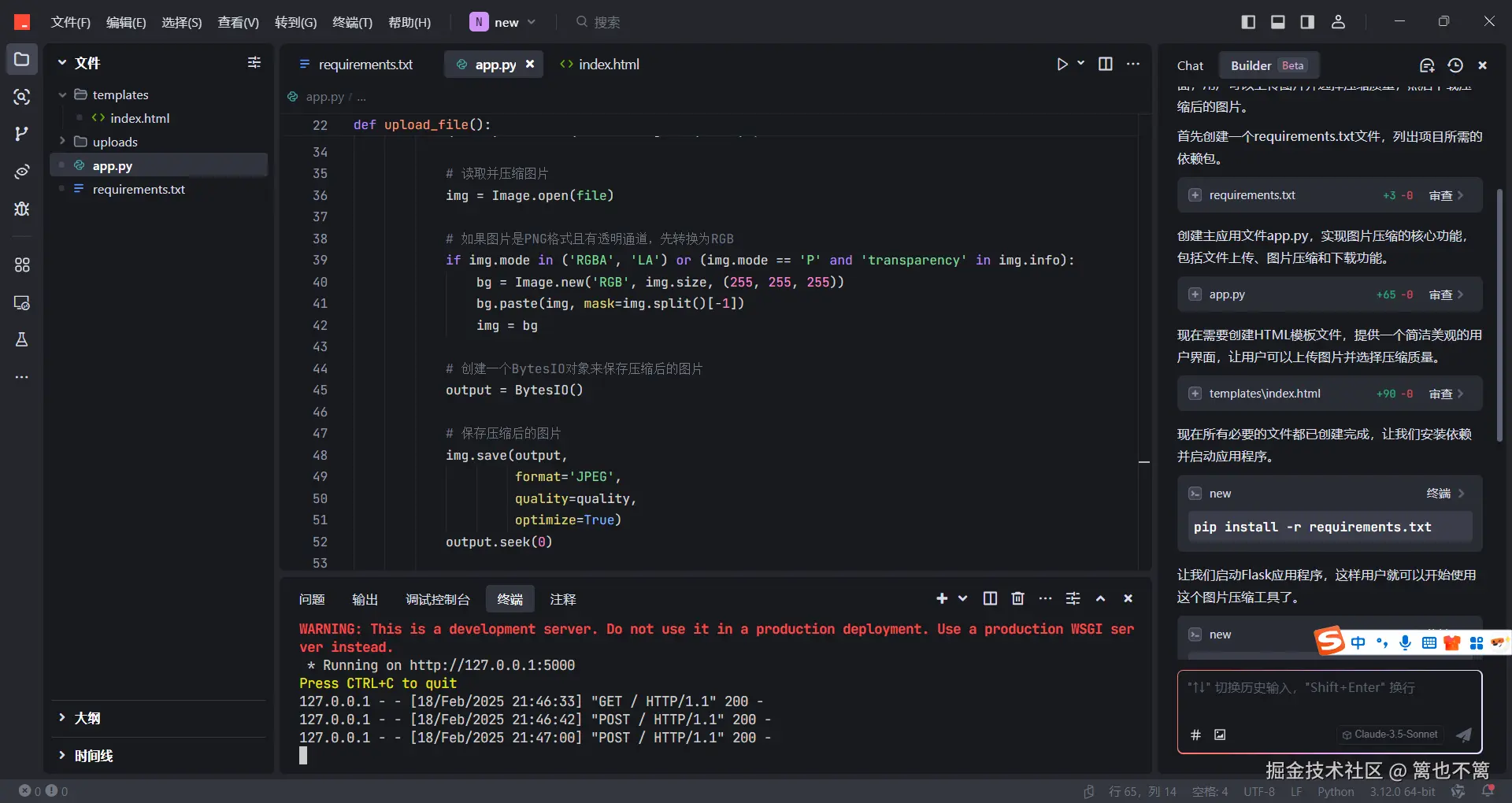Open the Source Control sidebar icon
The width and height of the screenshot is (1512, 803).
pyautogui.click(x=22, y=134)
